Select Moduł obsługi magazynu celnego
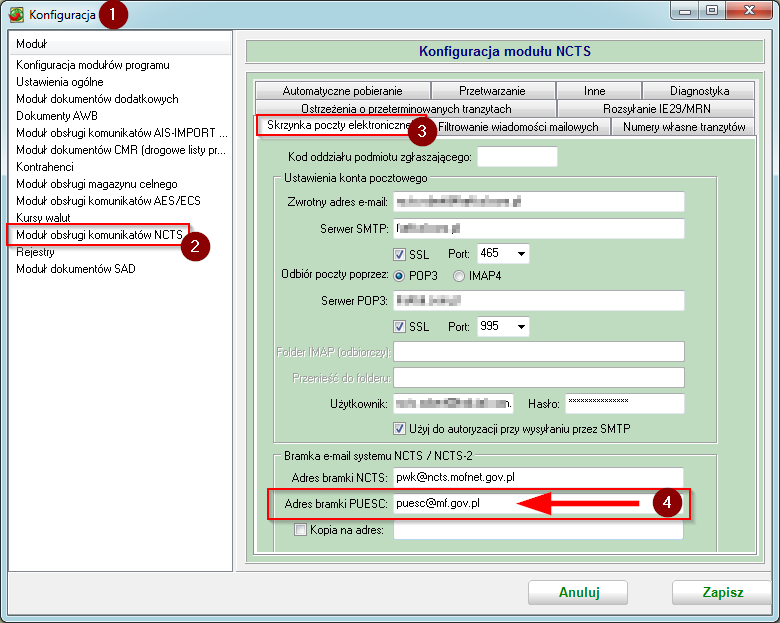The width and height of the screenshot is (780, 623). [x=97, y=184]
